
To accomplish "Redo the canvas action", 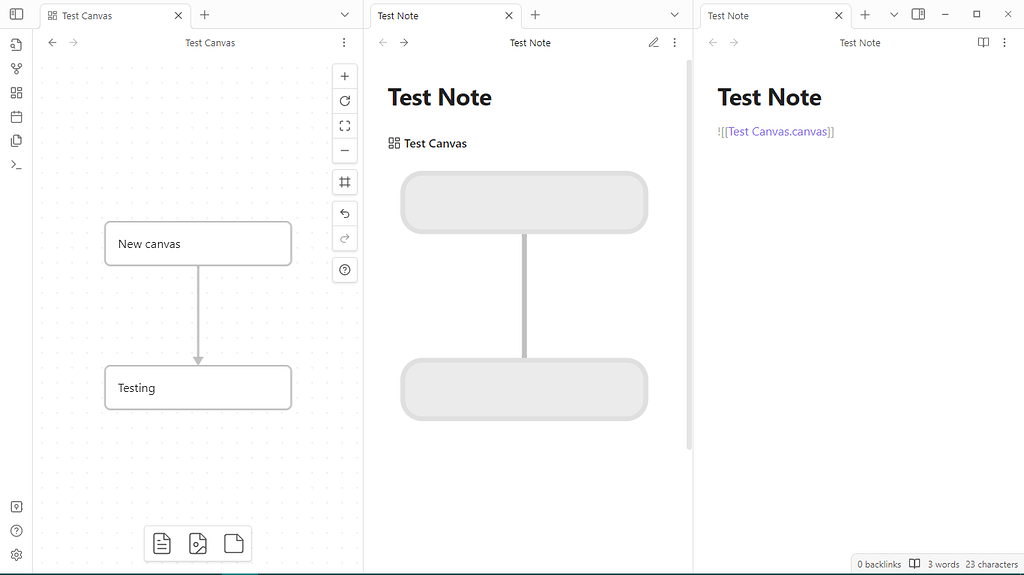I will click(345, 238).
